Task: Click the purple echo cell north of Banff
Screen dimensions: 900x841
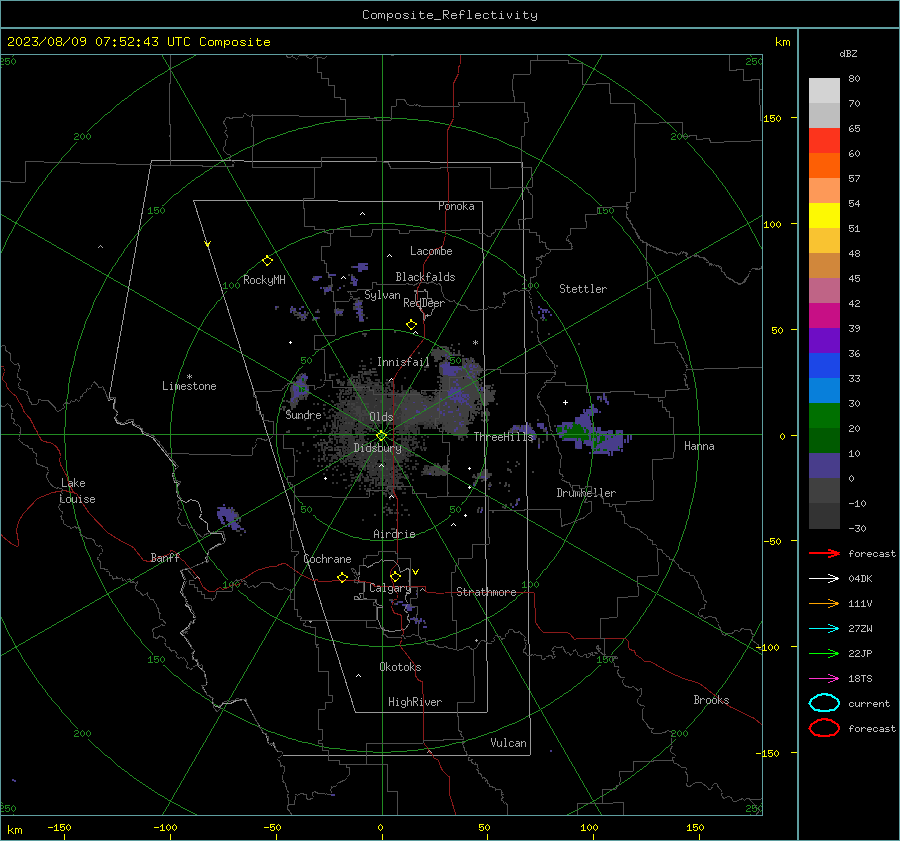Action: (229, 517)
